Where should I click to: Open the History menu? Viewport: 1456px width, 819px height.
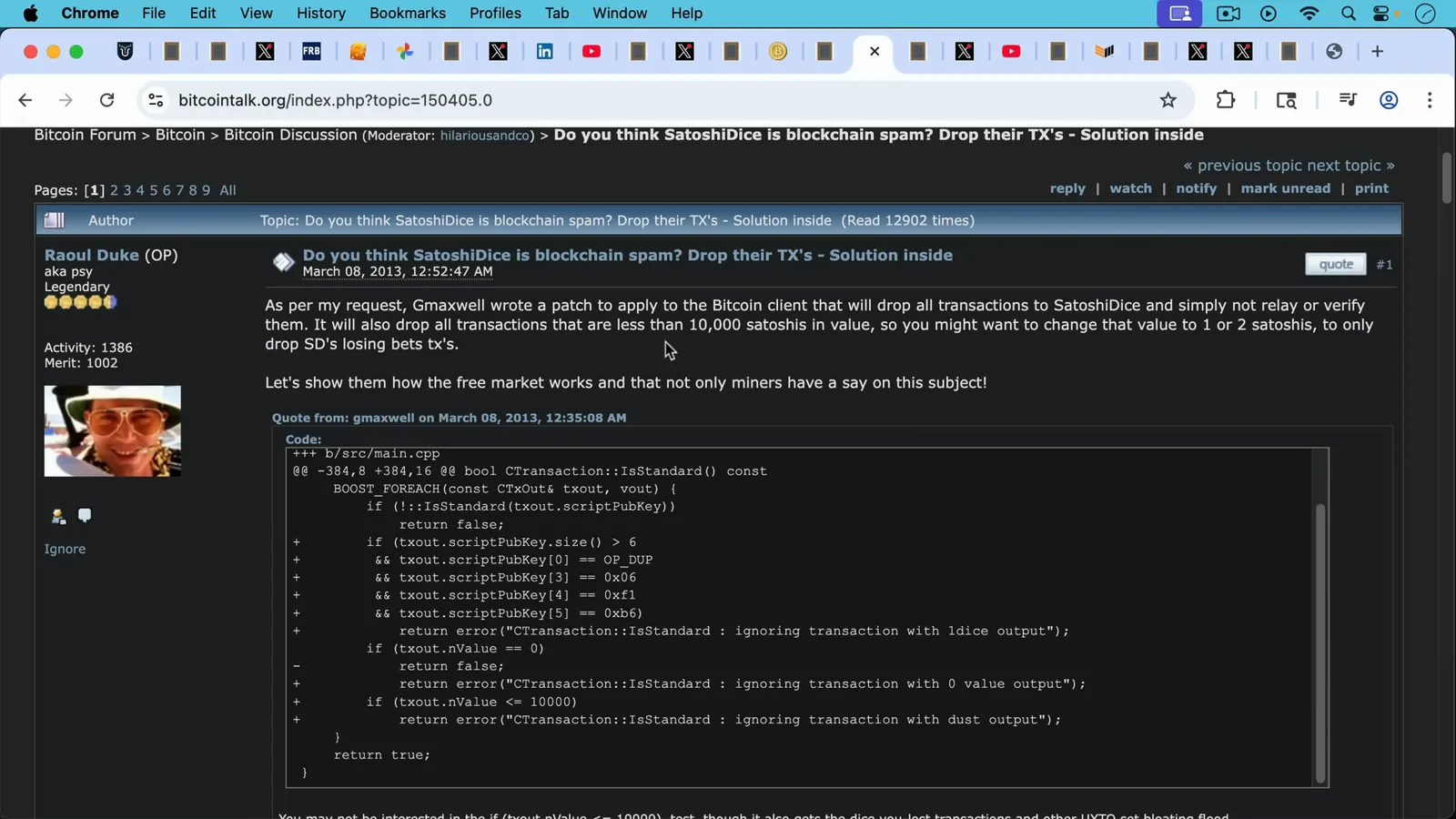coord(321,13)
